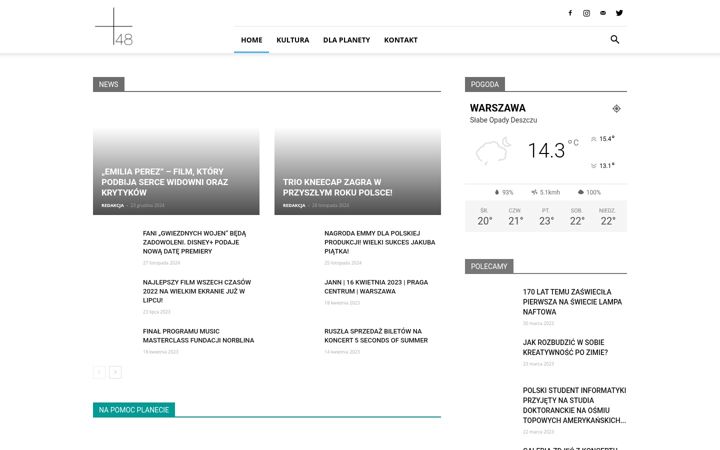Open the lampa naftowa 170 lat article

(572, 302)
